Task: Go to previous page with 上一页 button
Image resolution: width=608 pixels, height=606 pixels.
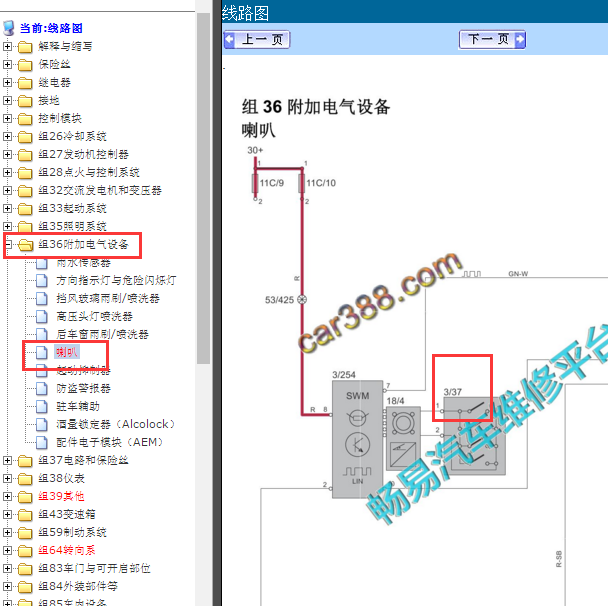Action: click(257, 40)
